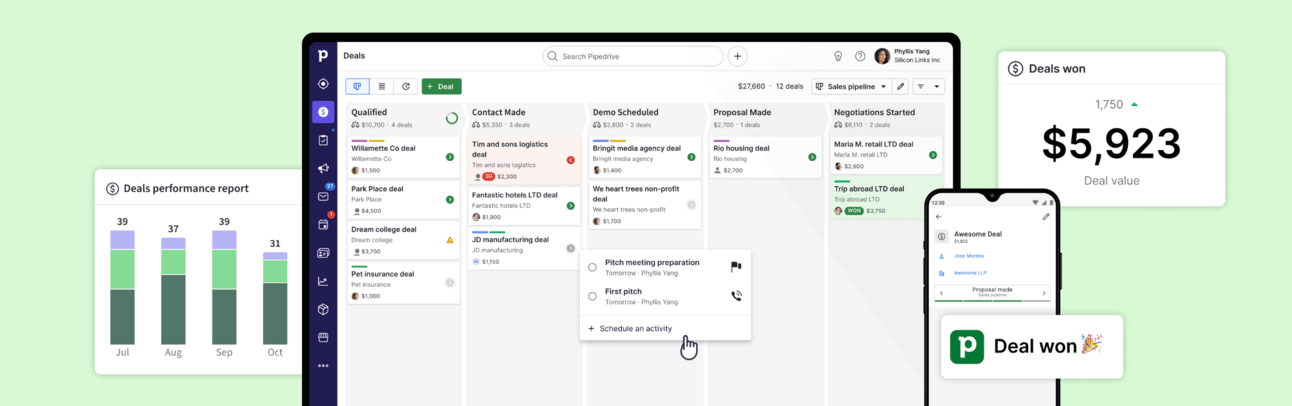Screen dimensions: 1292x406
Task: Edit the pipeline with pencil icon
Action: (900, 86)
